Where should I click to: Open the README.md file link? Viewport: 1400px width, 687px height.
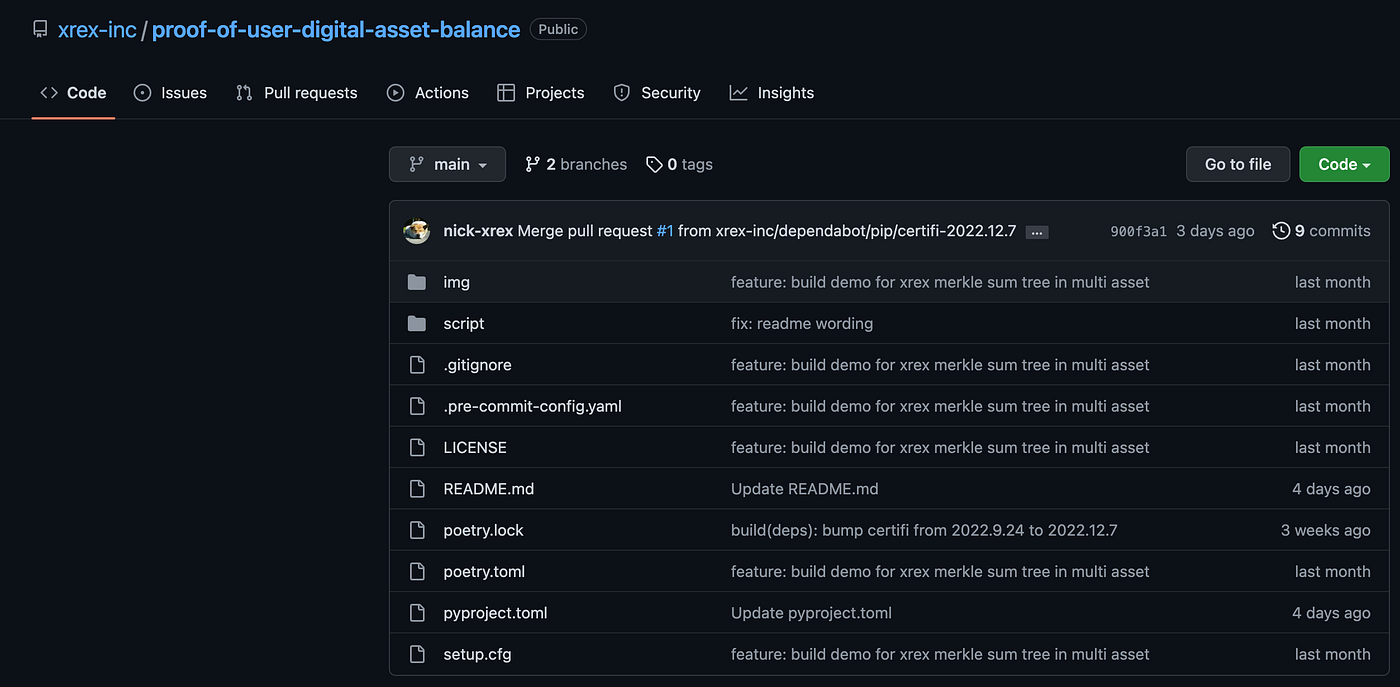[x=489, y=489]
